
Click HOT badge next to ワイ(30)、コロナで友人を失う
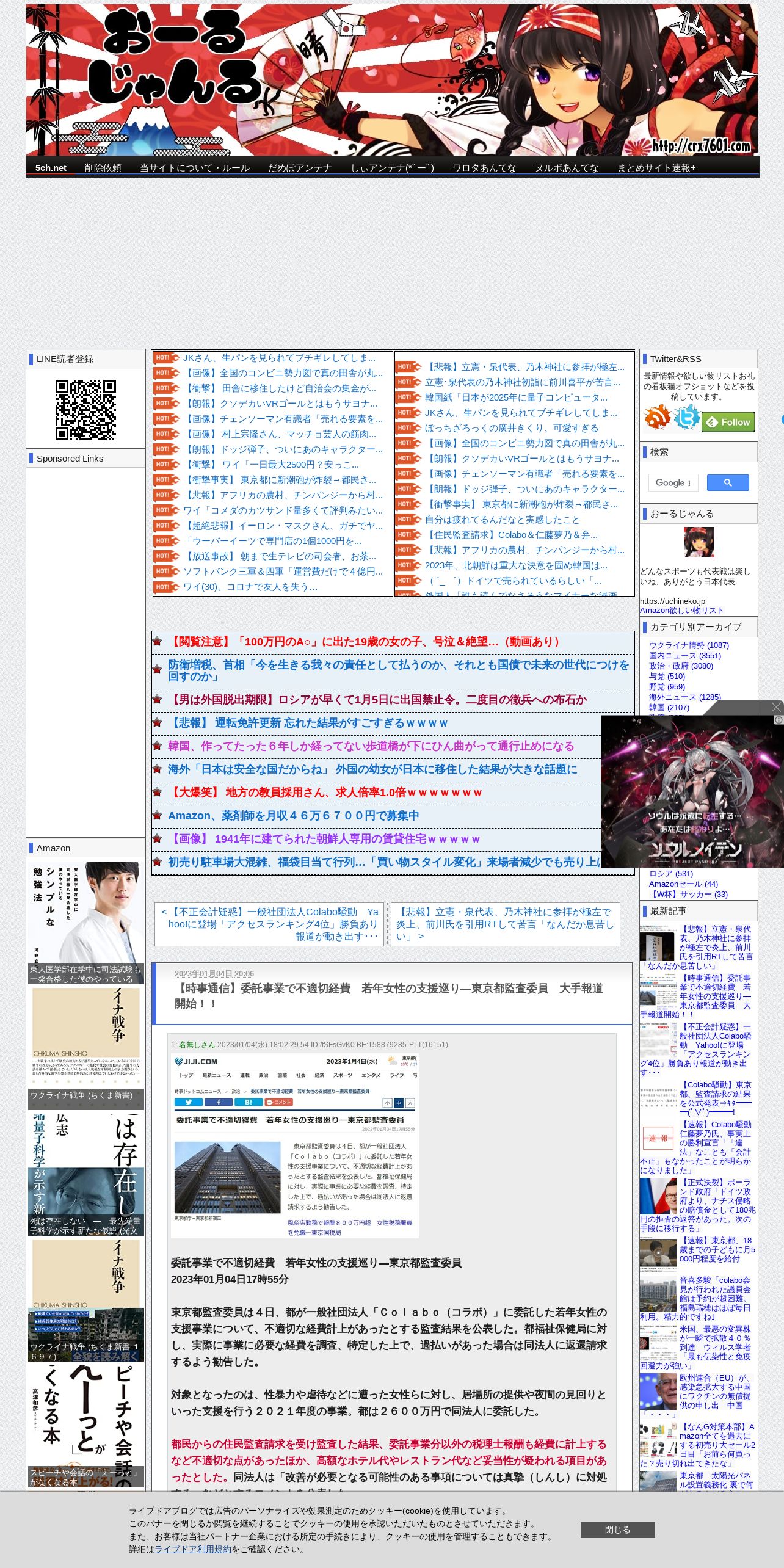pos(166,587)
